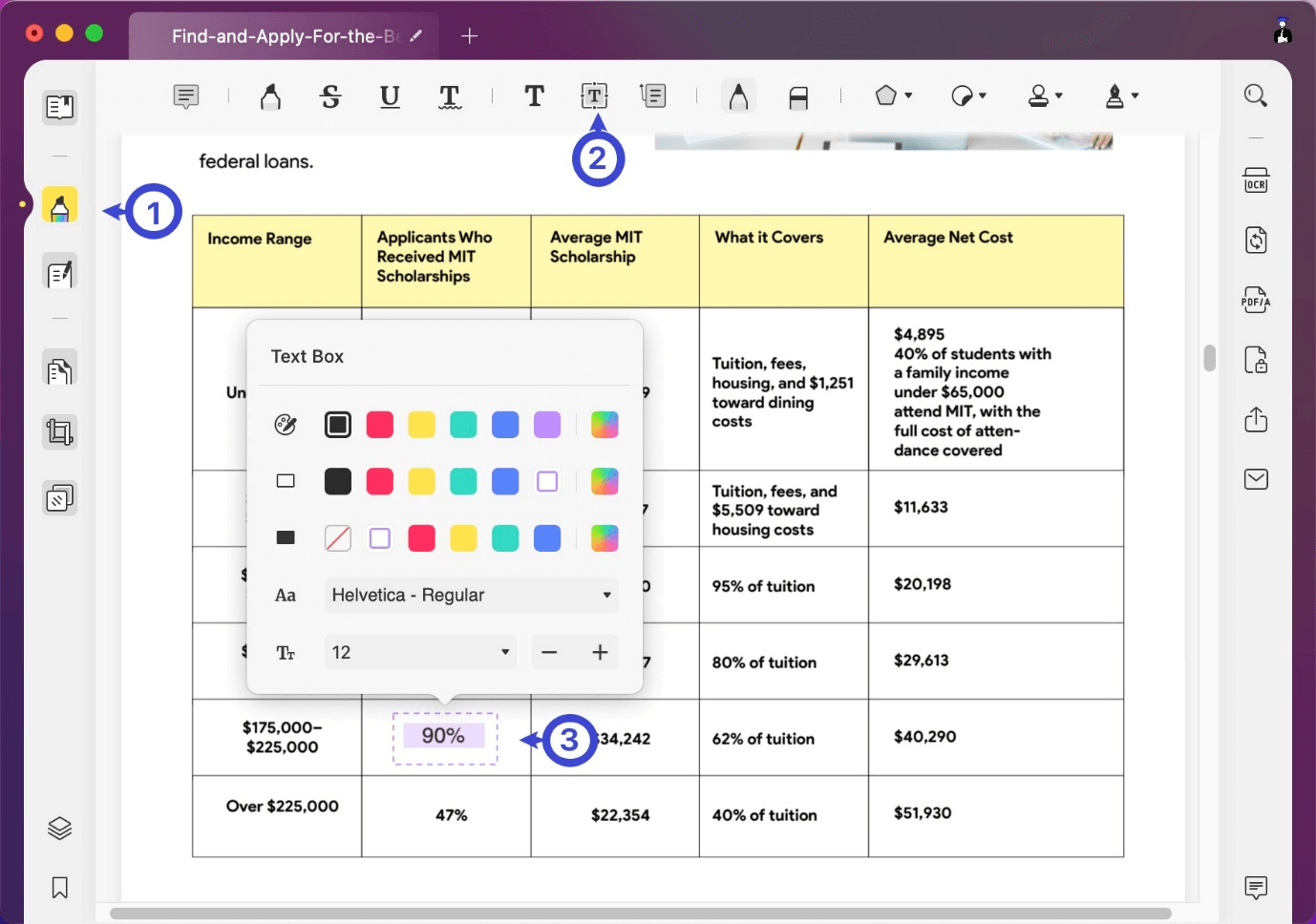Image resolution: width=1316 pixels, height=924 pixels.
Task: Pick the red fill color swatch
Action: tap(421, 538)
